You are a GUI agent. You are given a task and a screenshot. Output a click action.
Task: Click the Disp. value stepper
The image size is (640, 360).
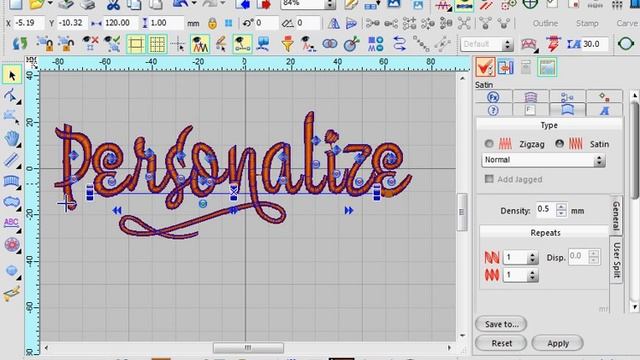pyautogui.click(x=594, y=257)
